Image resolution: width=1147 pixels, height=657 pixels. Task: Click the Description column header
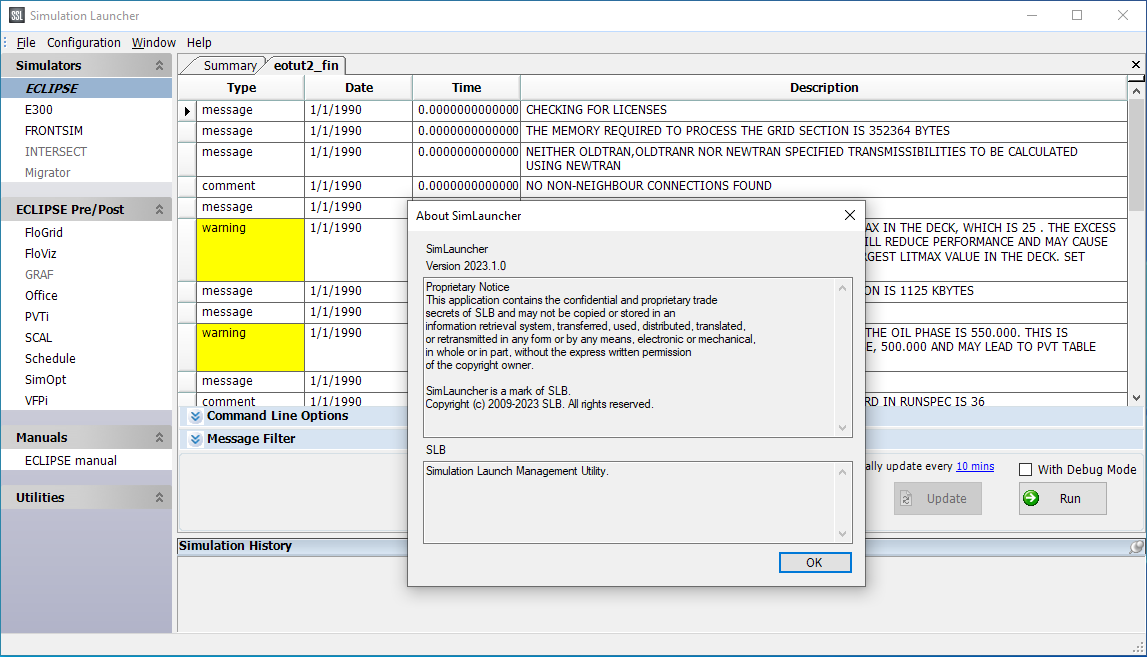(x=824, y=88)
